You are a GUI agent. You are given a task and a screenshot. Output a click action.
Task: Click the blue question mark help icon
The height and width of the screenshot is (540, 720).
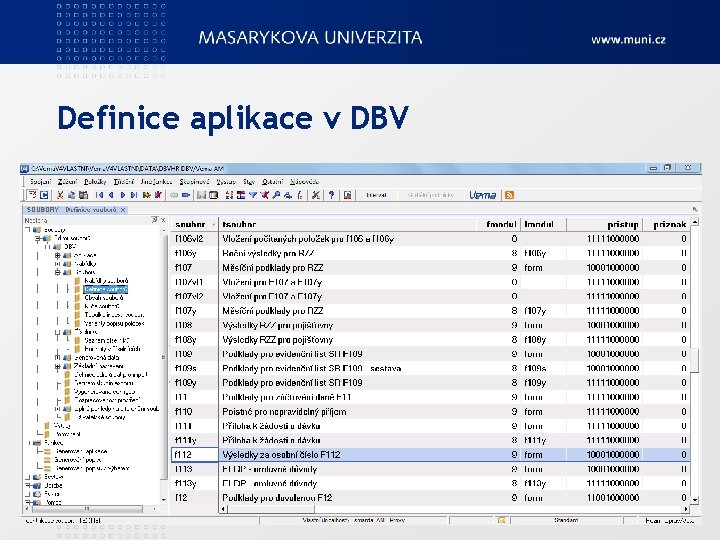[332, 195]
